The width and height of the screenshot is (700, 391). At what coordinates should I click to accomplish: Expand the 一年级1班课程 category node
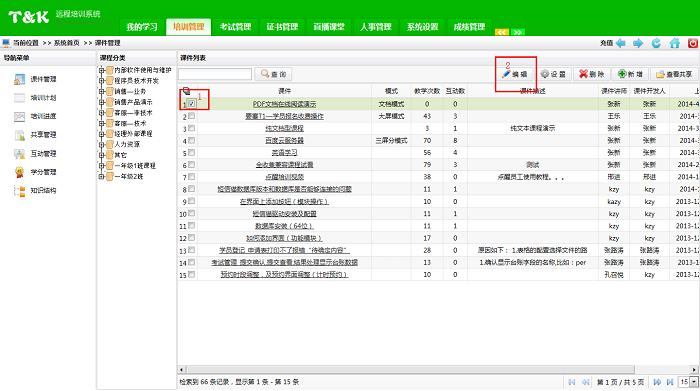[x=102, y=166]
